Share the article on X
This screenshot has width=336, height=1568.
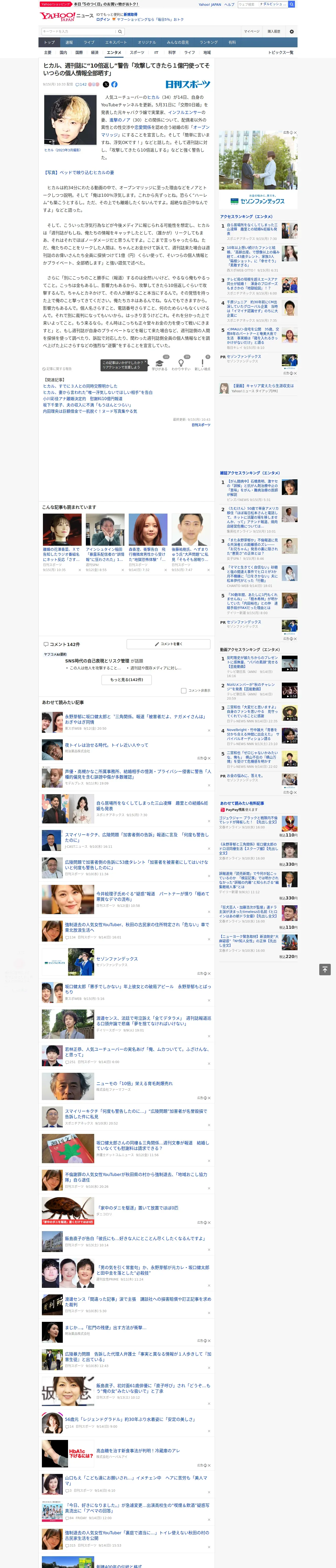(106, 85)
